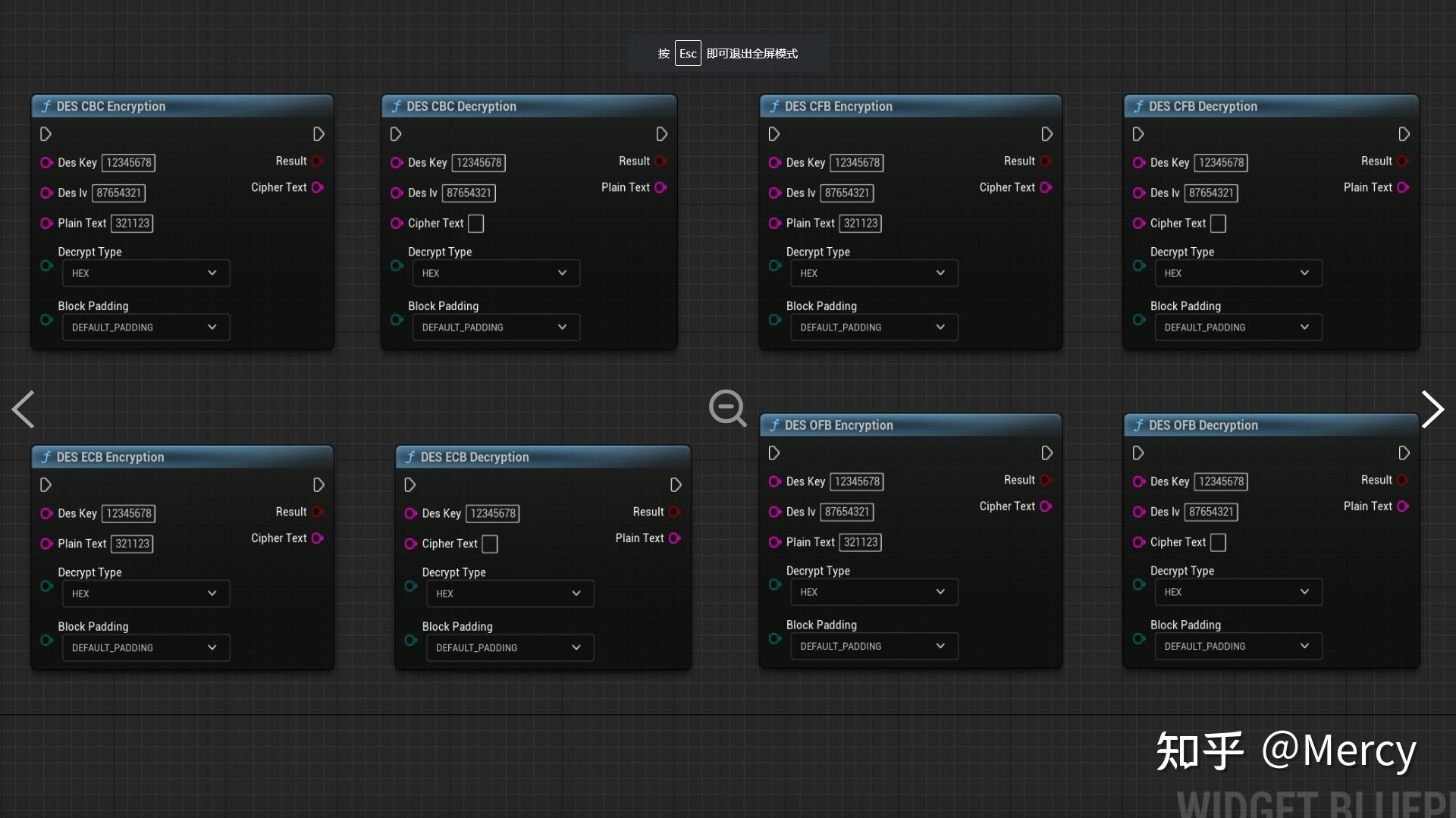Open the HEX dropdown on DES OFB Encryption
Screen dimensions: 1456x818
click(874, 592)
